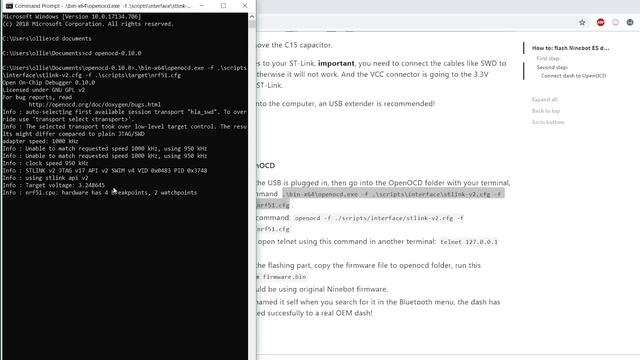
Task: Open the Command Prompt title bar icon menu
Action: click(9, 6)
